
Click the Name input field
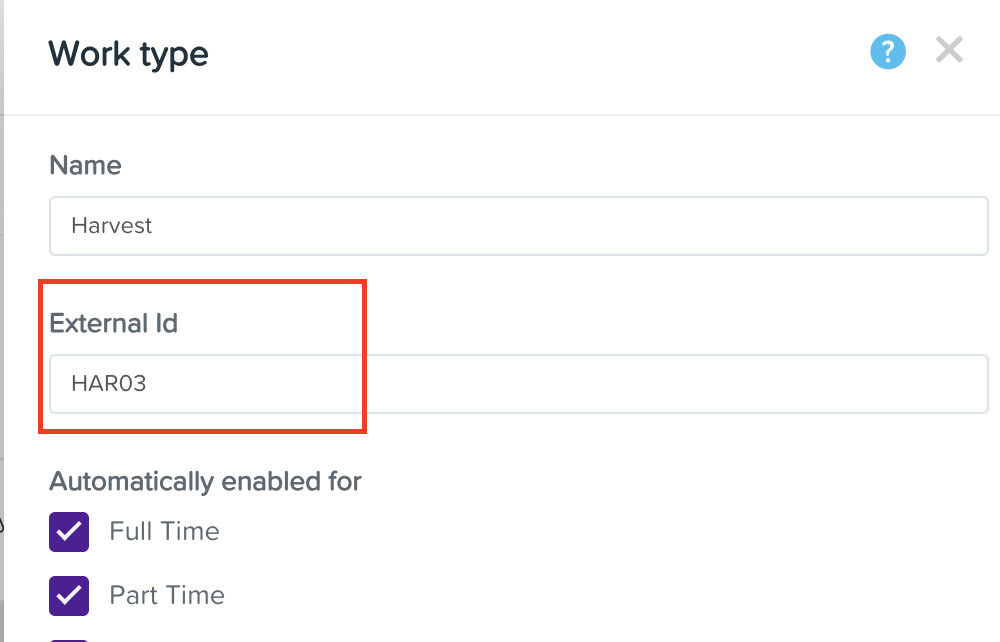[519, 226]
